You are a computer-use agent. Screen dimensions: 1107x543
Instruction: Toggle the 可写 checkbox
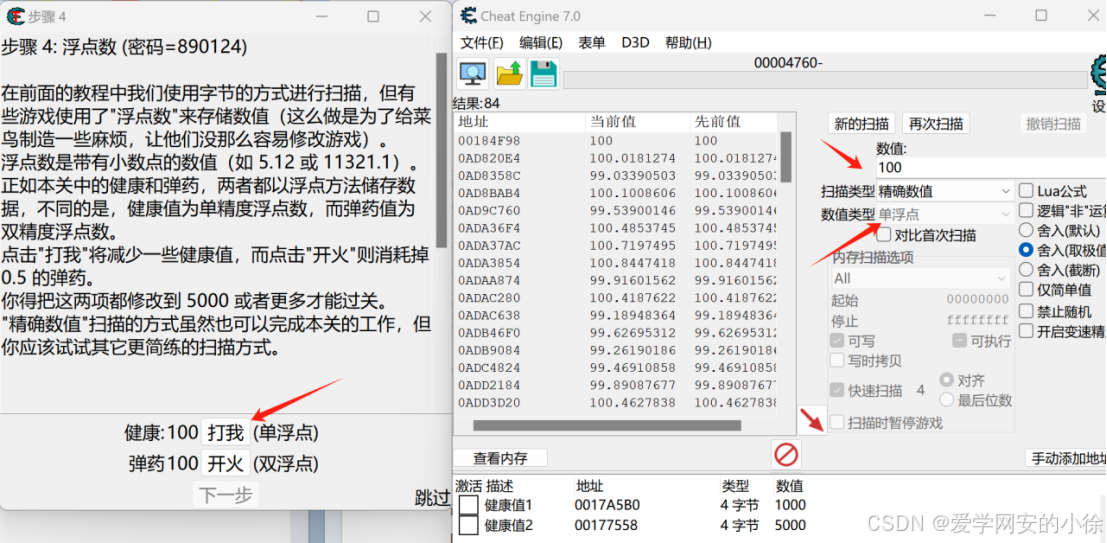837,341
